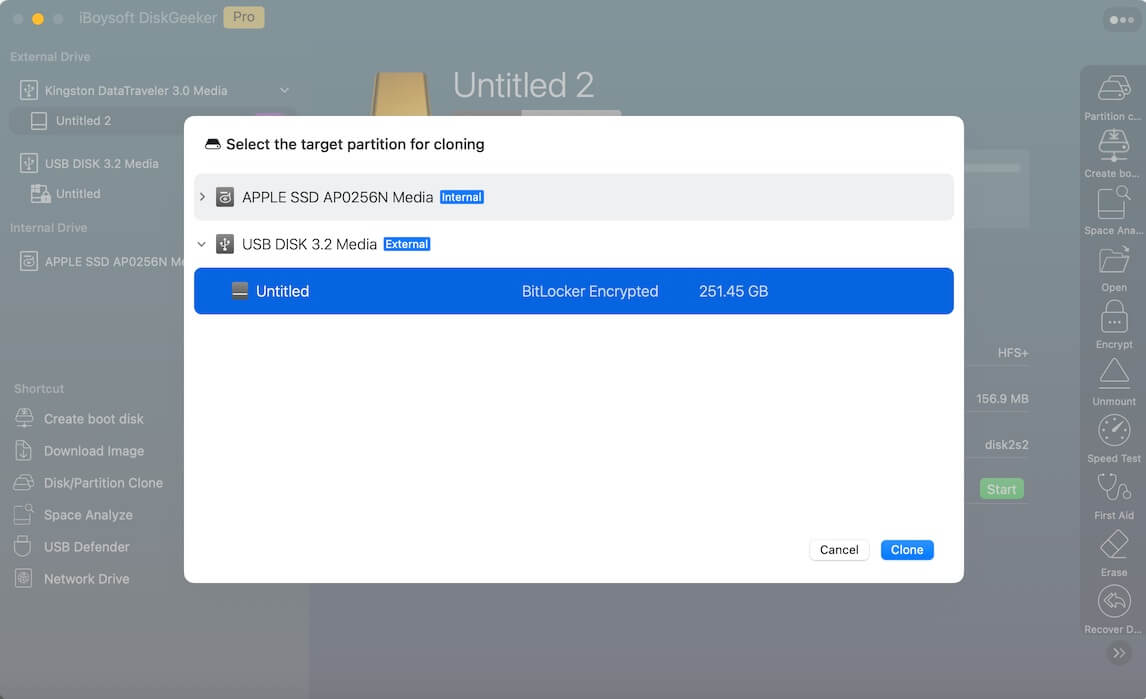The height and width of the screenshot is (699, 1146).
Task: Open the Speed Test tool icon
Action: (1113, 431)
